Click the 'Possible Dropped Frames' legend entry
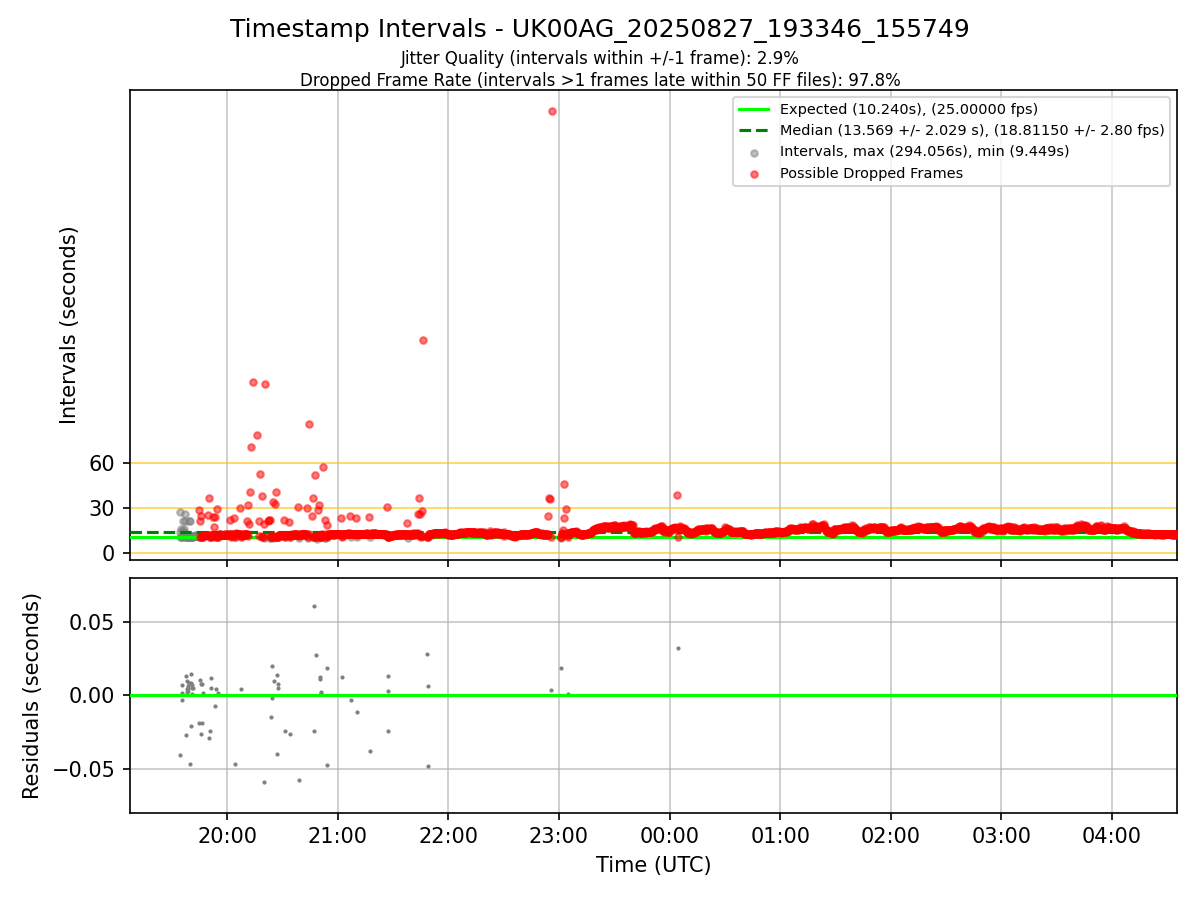The width and height of the screenshot is (1200, 900). (x=871, y=173)
